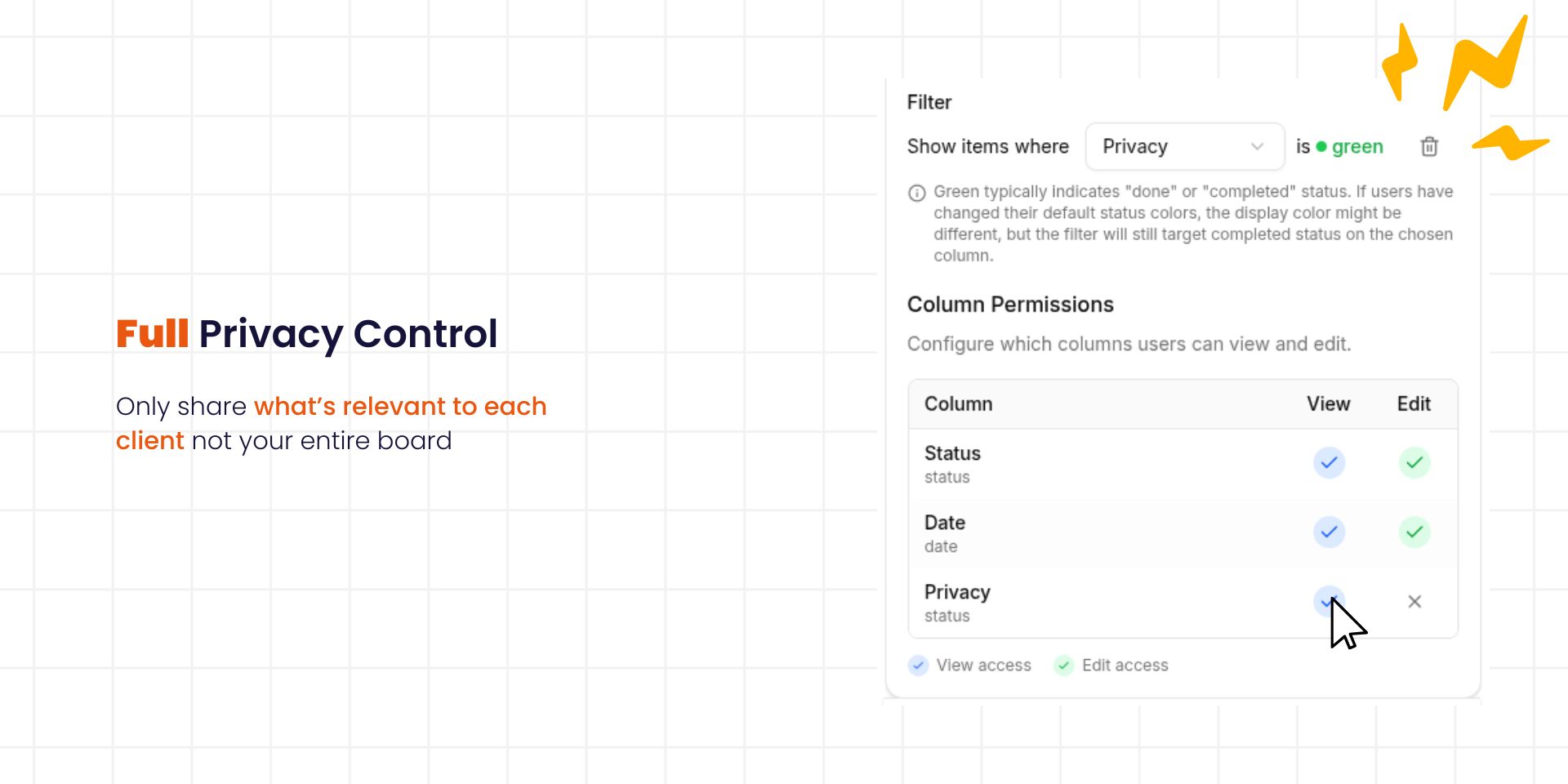This screenshot has height=784, width=1568.
Task: Toggle Edit access for Date column
Action: point(1414,532)
